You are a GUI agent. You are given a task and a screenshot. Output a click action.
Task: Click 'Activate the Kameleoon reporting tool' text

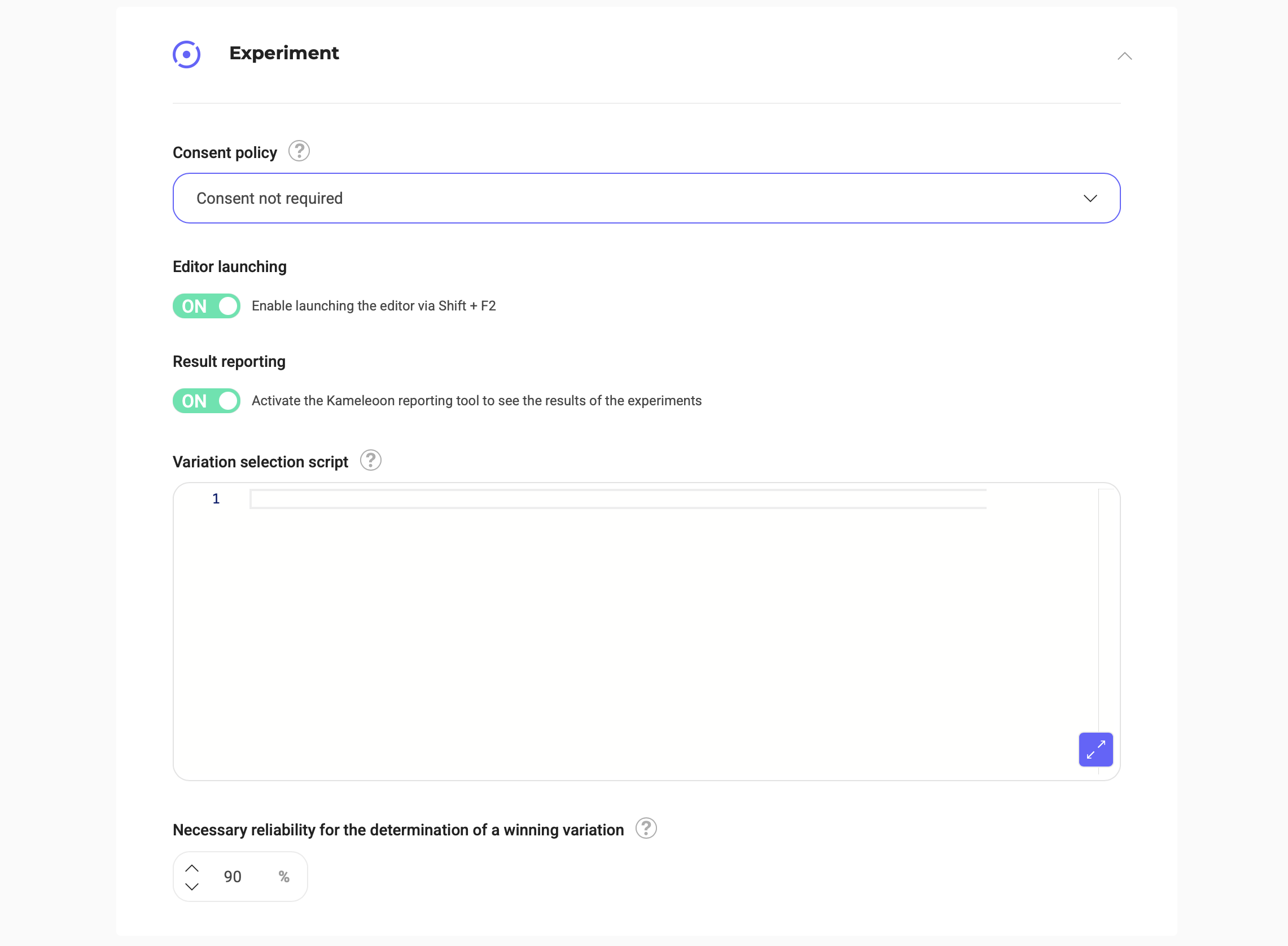pyautogui.click(x=476, y=401)
